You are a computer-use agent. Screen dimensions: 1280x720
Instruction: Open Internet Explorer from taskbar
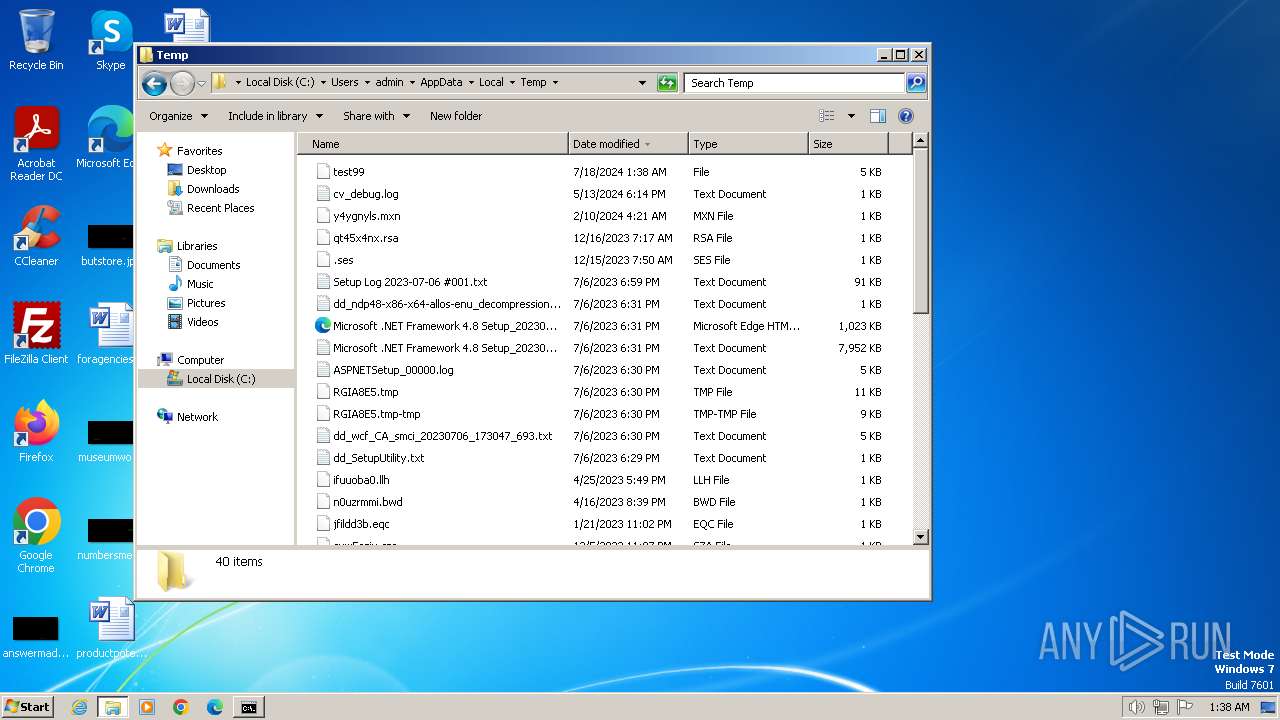pos(79,707)
